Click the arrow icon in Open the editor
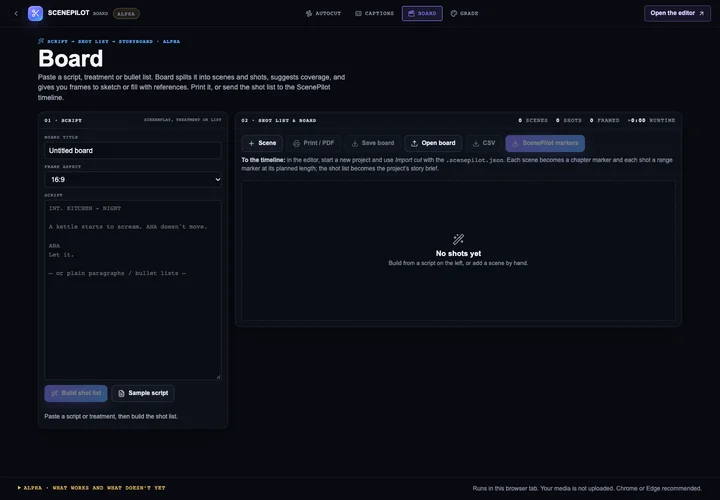Image resolution: width=720 pixels, height=500 pixels. click(702, 13)
